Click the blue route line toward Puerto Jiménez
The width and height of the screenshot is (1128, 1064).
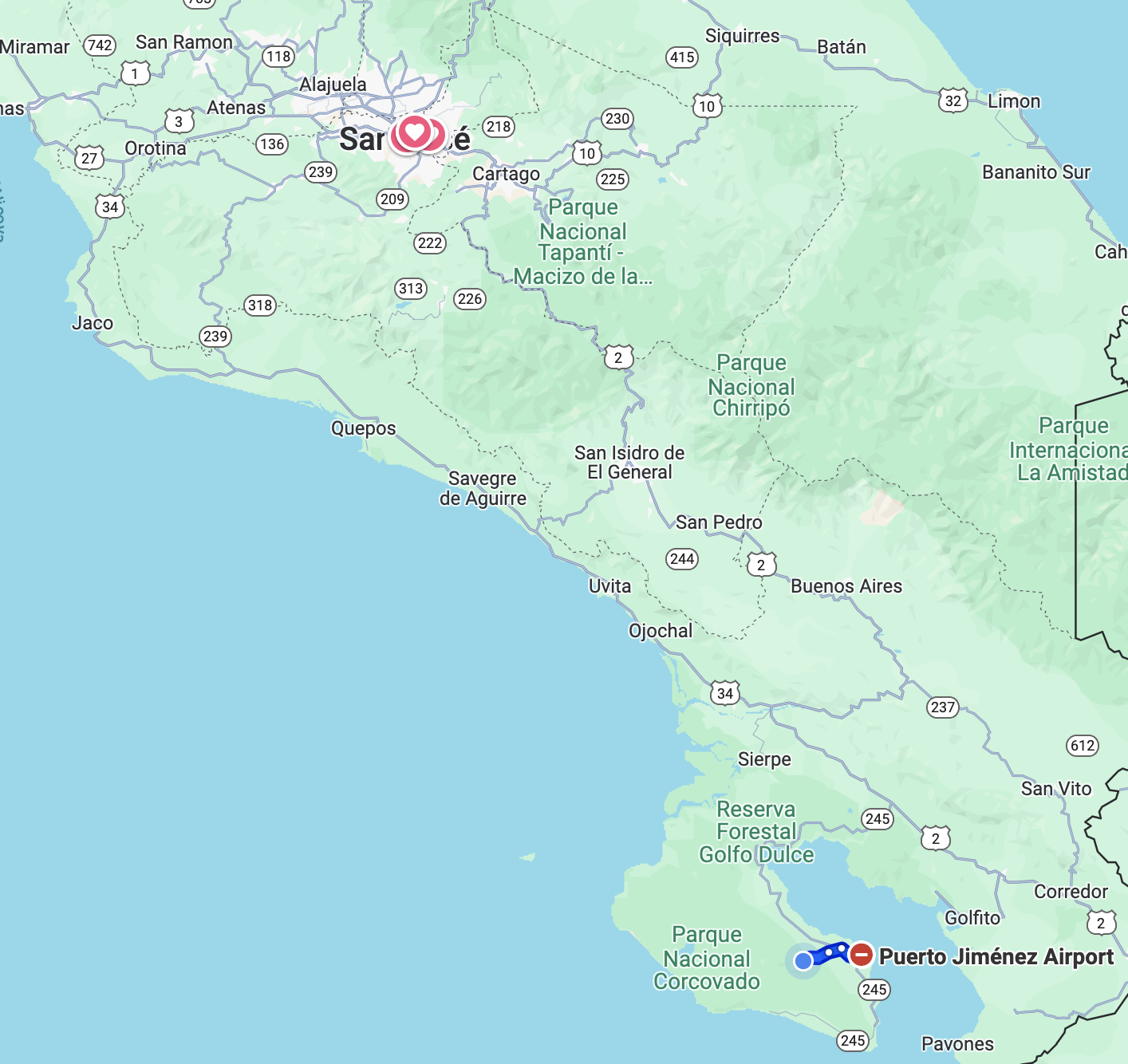(830, 952)
